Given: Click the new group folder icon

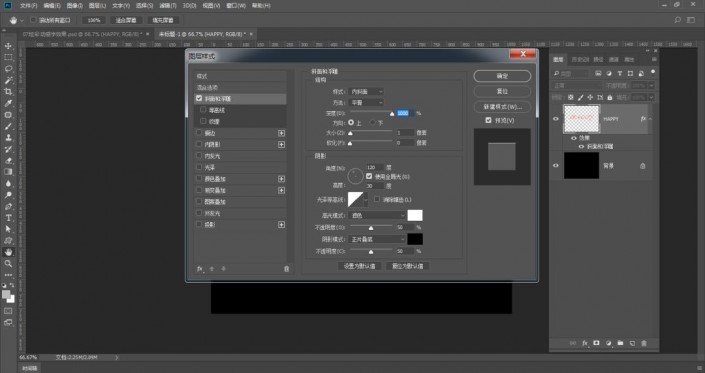Looking at the screenshot, I should (620, 343).
